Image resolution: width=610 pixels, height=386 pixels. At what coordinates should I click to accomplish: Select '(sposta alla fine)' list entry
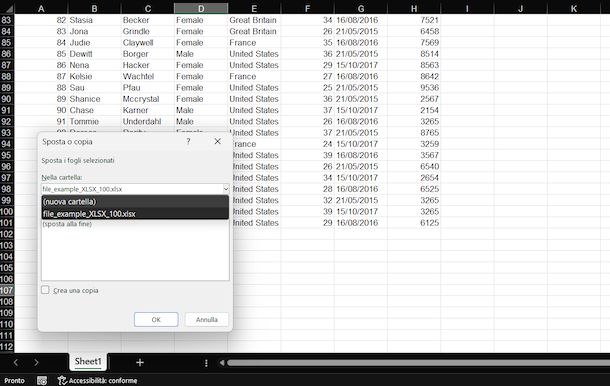click(x=67, y=224)
